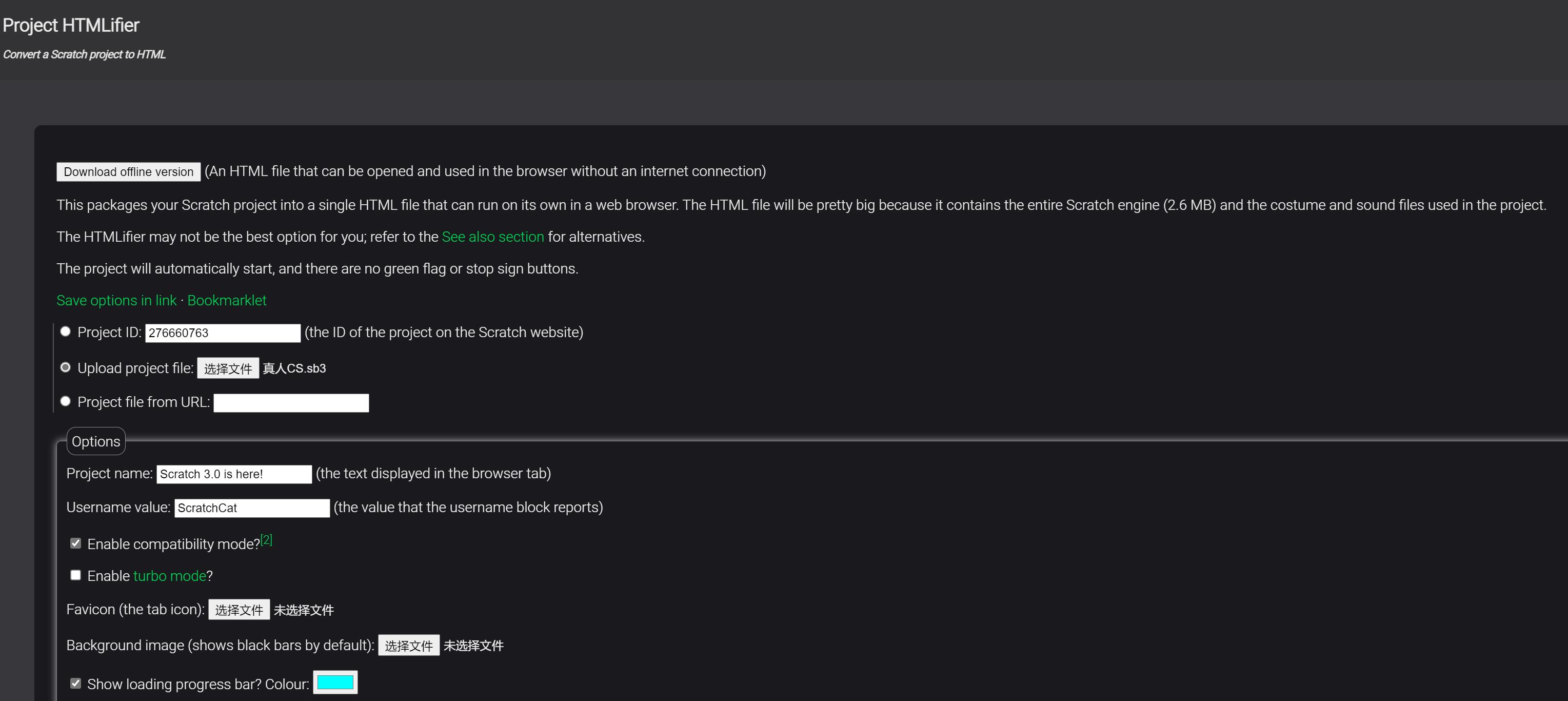Screen dimensions: 1568x701
Task: Focus the Project name input field
Action: 234,475
